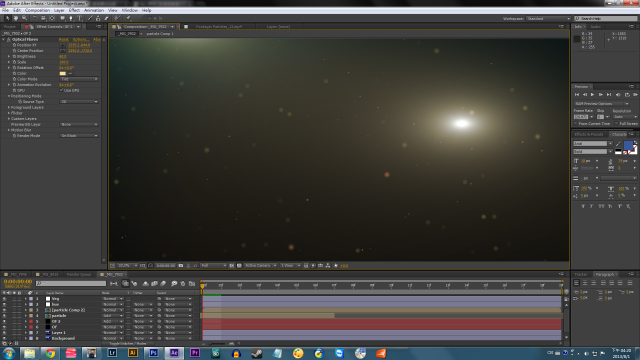Open Google Chrome from the taskbar
The width and height of the screenshot is (640, 360).
coord(50,353)
